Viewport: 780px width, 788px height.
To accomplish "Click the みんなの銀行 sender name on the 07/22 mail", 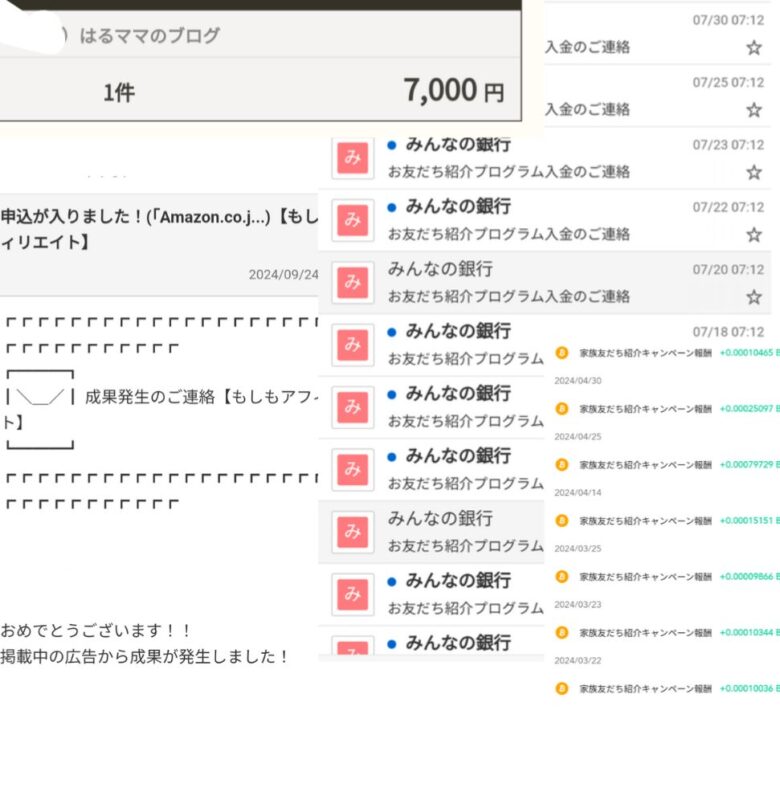I will tap(458, 206).
